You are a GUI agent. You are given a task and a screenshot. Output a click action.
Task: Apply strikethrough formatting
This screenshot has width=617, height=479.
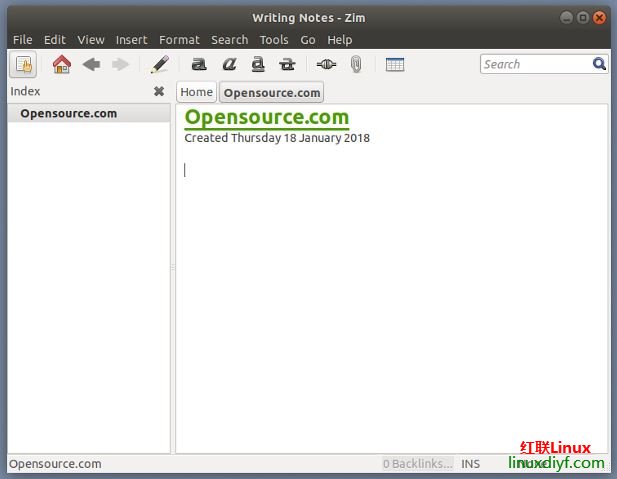pyautogui.click(x=288, y=65)
